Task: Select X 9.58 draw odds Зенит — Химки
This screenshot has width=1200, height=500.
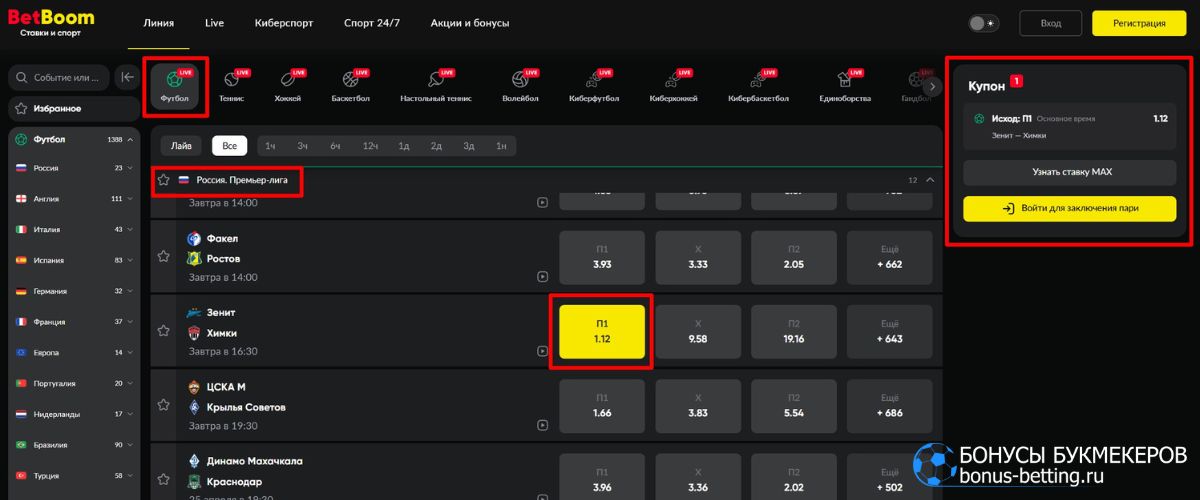Action: pos(698,331)
